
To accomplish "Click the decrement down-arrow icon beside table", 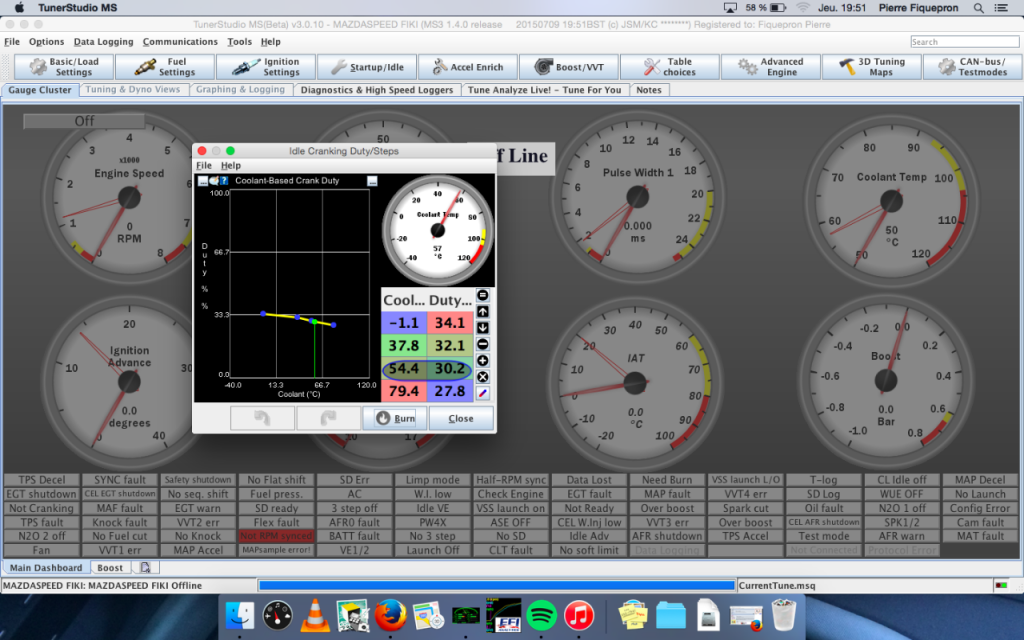I will 483,328.
